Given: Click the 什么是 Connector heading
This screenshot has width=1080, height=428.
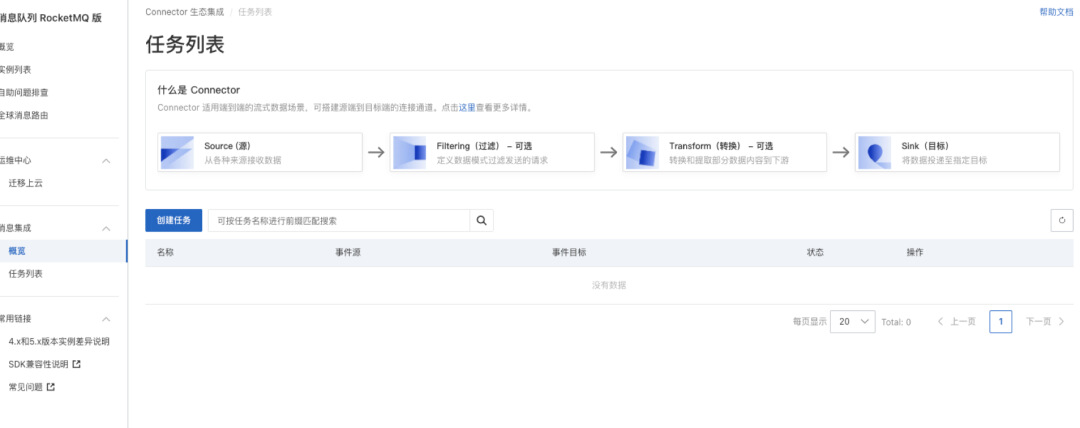Looking at the screenshot, I should pyautogui.click(x=198, y=90).
